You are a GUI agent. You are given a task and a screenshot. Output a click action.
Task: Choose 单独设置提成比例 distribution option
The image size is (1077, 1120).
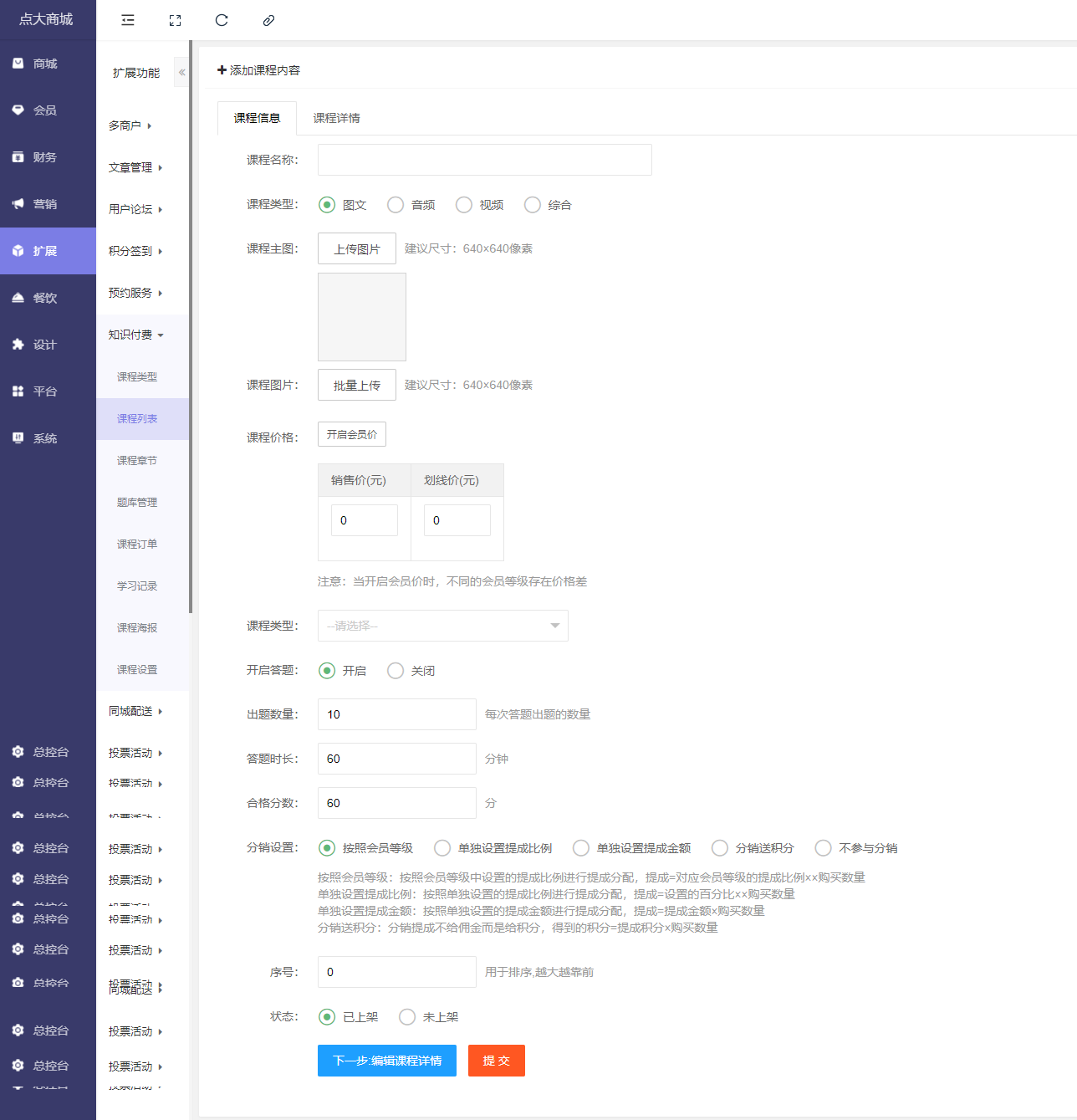pos(442,848)
